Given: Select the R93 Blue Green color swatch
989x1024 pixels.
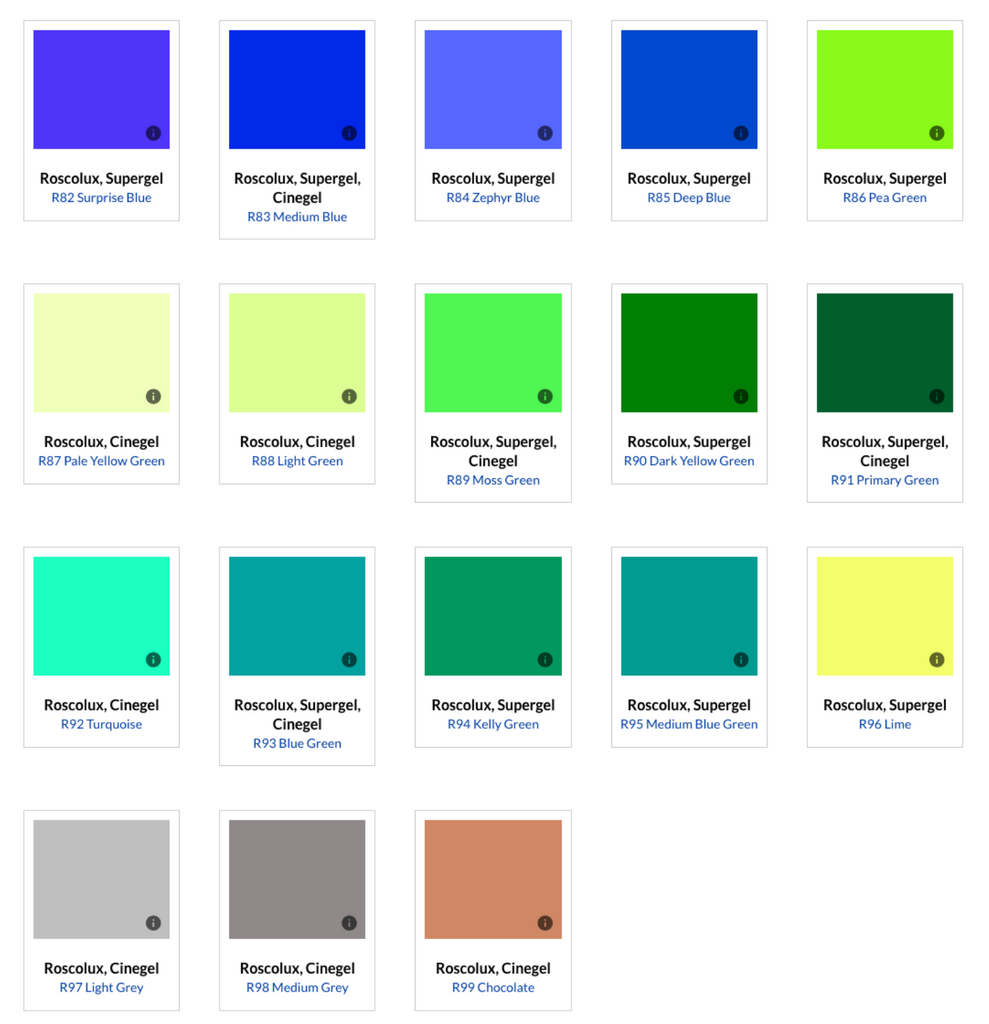Looking at the screenshot, I should pos(297,615).
